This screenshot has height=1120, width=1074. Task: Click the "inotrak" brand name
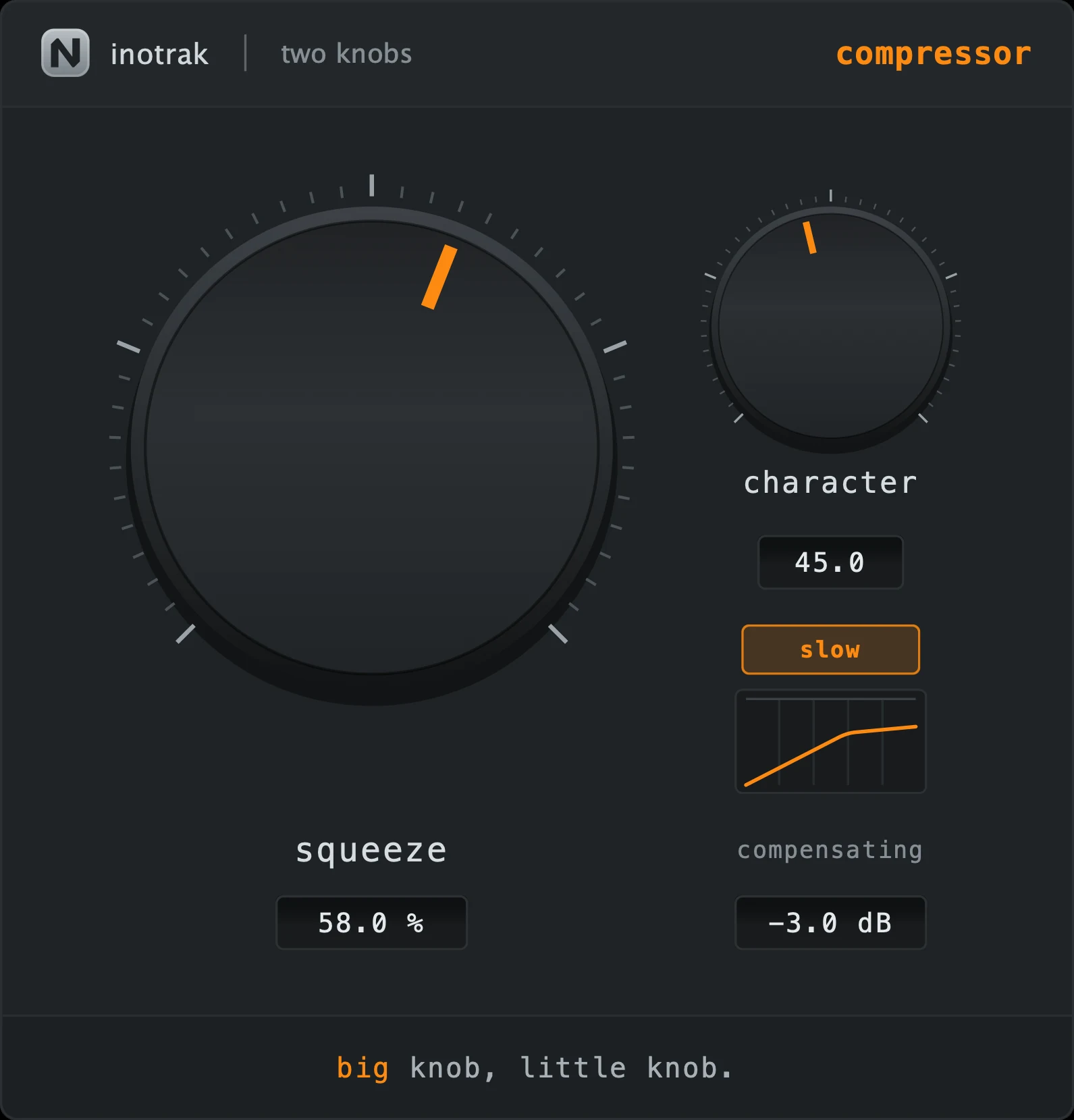click(x=159, y=54)
